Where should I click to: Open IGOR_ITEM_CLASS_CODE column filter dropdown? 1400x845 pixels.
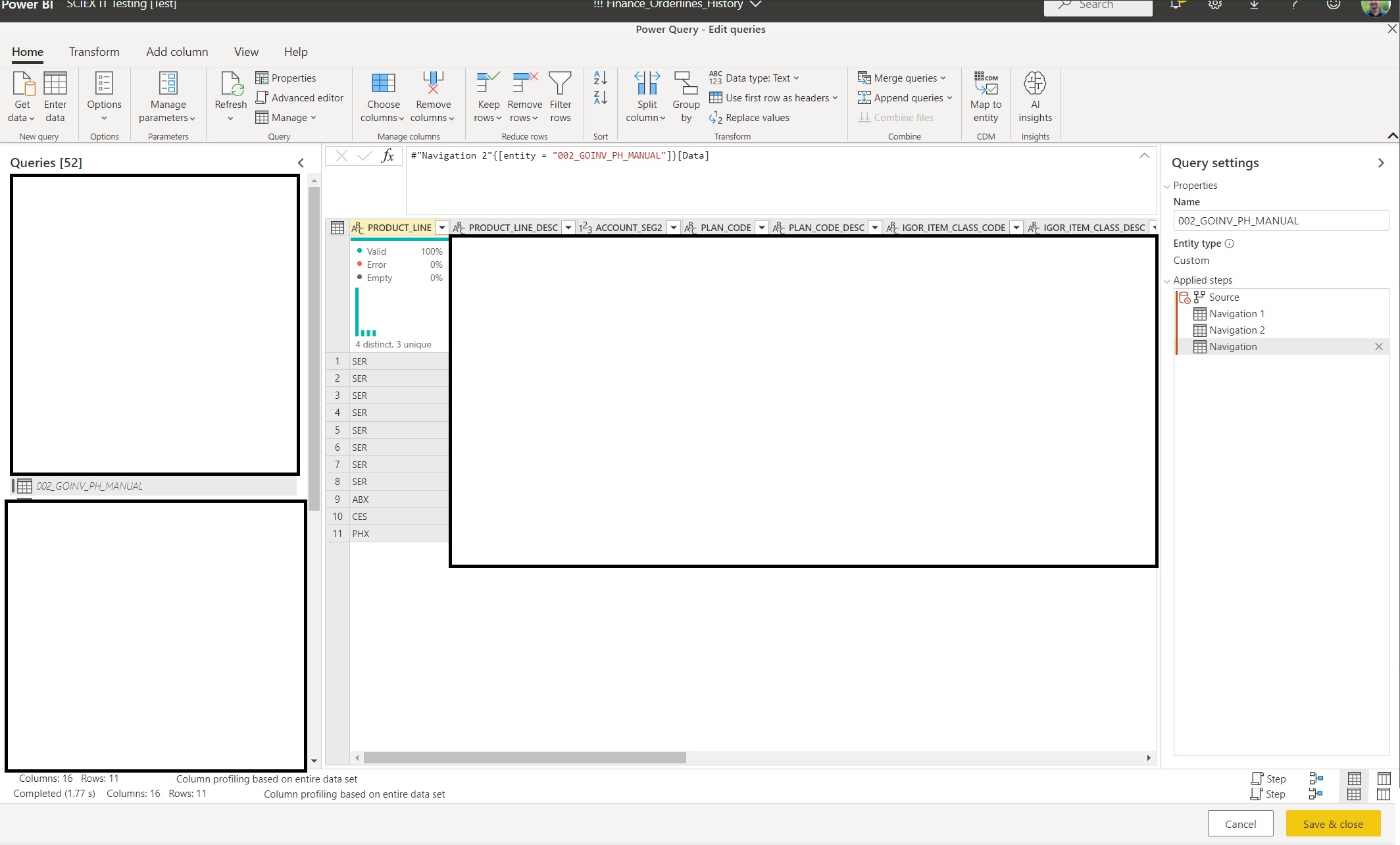pos(1016,228)
